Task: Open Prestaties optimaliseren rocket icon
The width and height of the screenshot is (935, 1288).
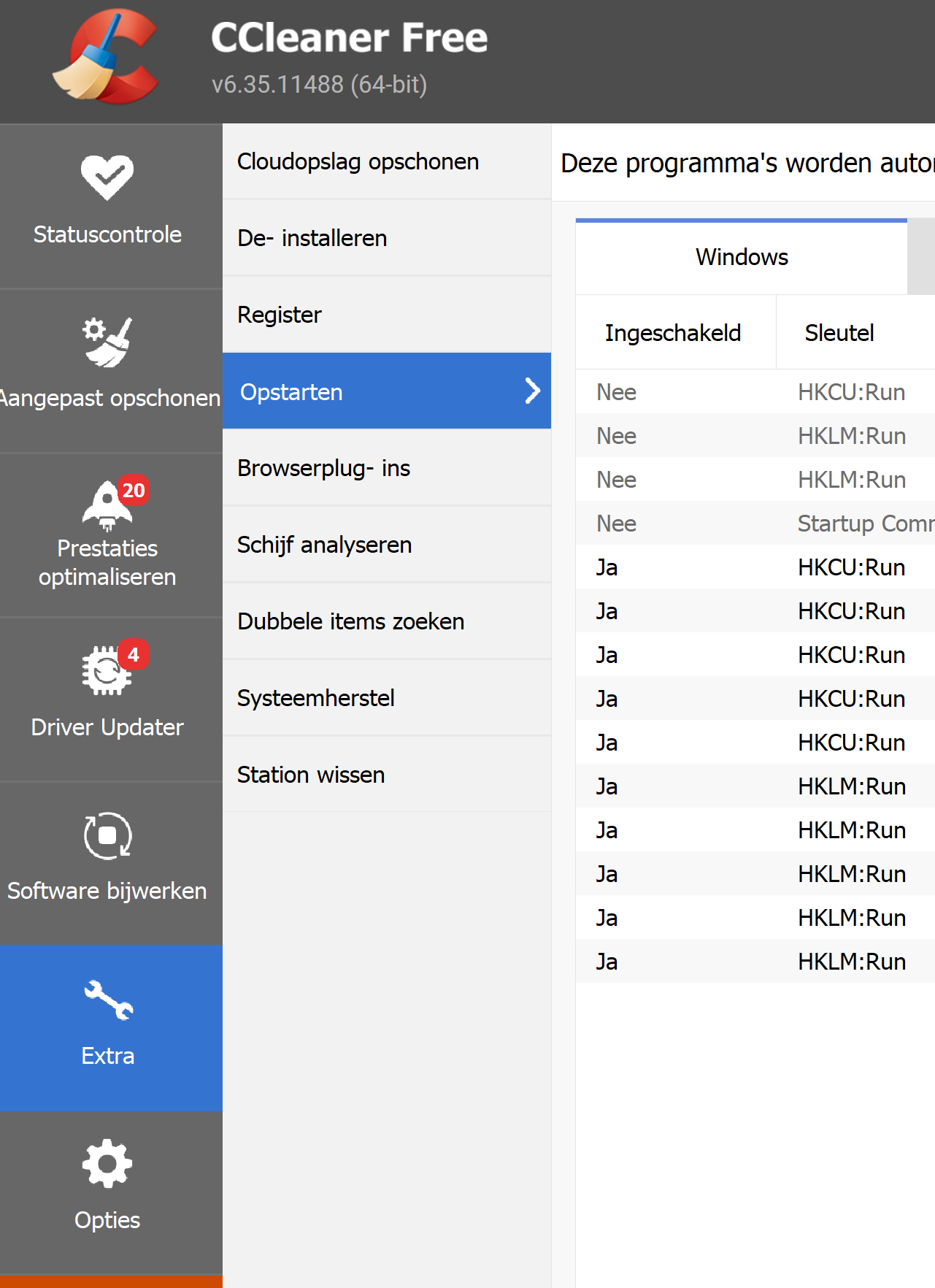Action: [107, 506]
